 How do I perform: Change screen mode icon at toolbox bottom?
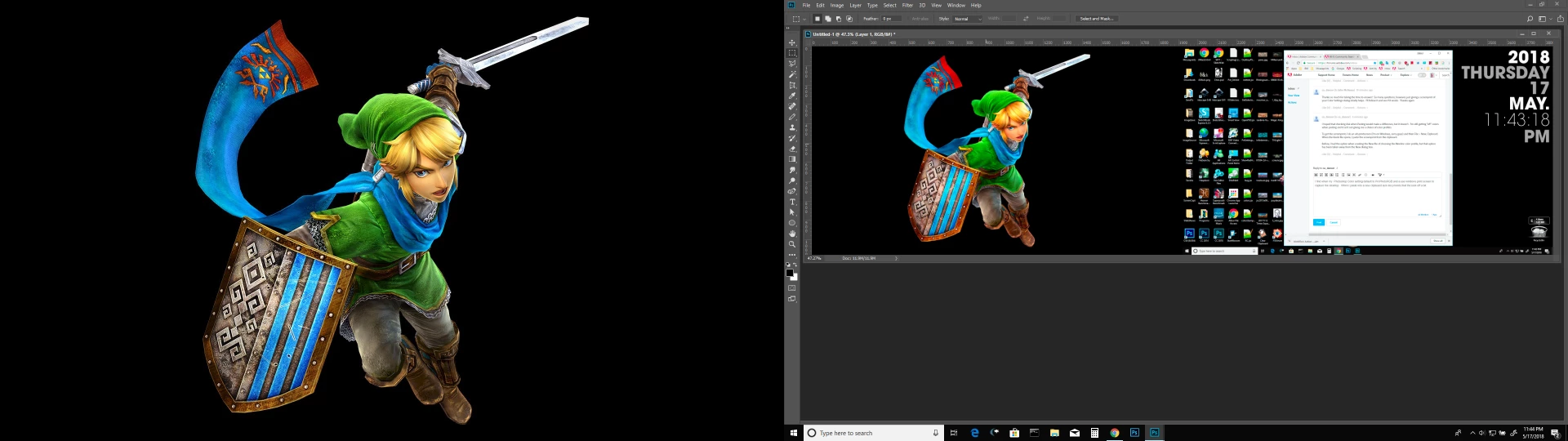tap(792, 299)
